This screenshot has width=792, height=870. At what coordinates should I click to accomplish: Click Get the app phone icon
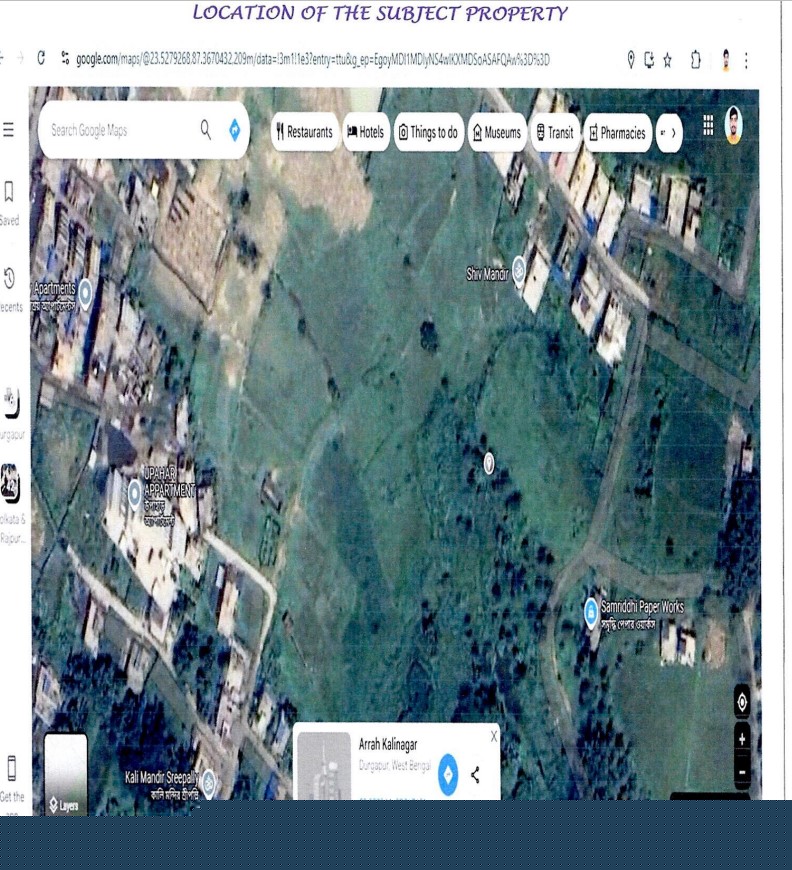[x=11, y=768]
